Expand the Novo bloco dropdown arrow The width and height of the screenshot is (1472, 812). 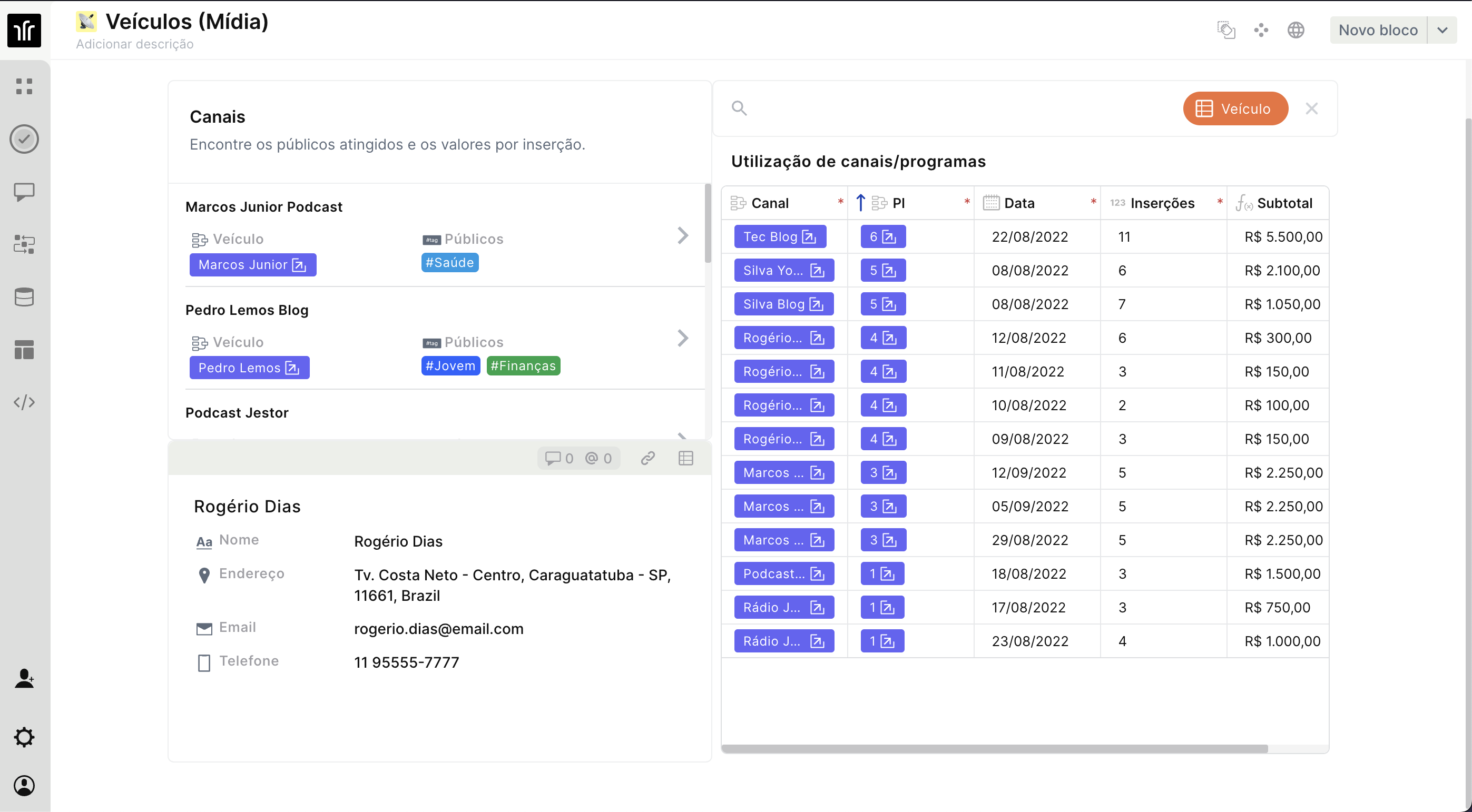click(x=1442, y=30)
